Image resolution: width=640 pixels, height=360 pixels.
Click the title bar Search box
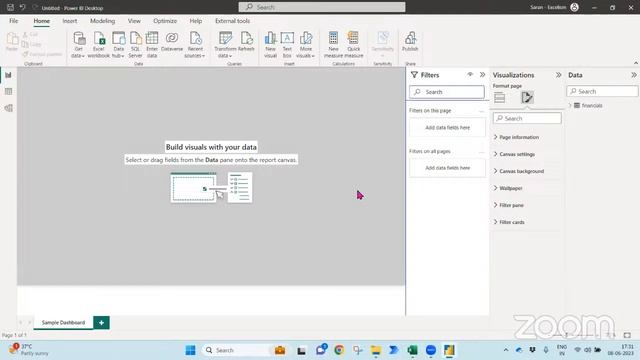coord(322,7)
